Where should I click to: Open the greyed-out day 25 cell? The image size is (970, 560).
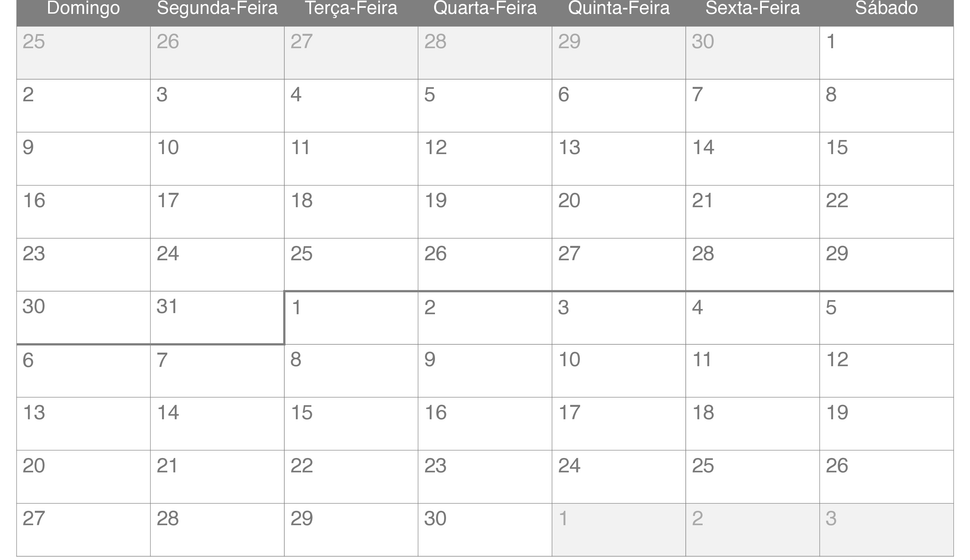tap(84, 53)
